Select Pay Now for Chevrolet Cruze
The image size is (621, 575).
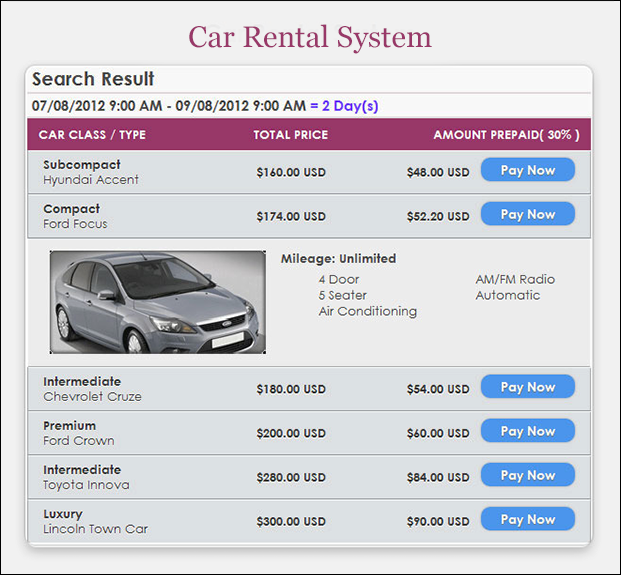pos(527,387)
